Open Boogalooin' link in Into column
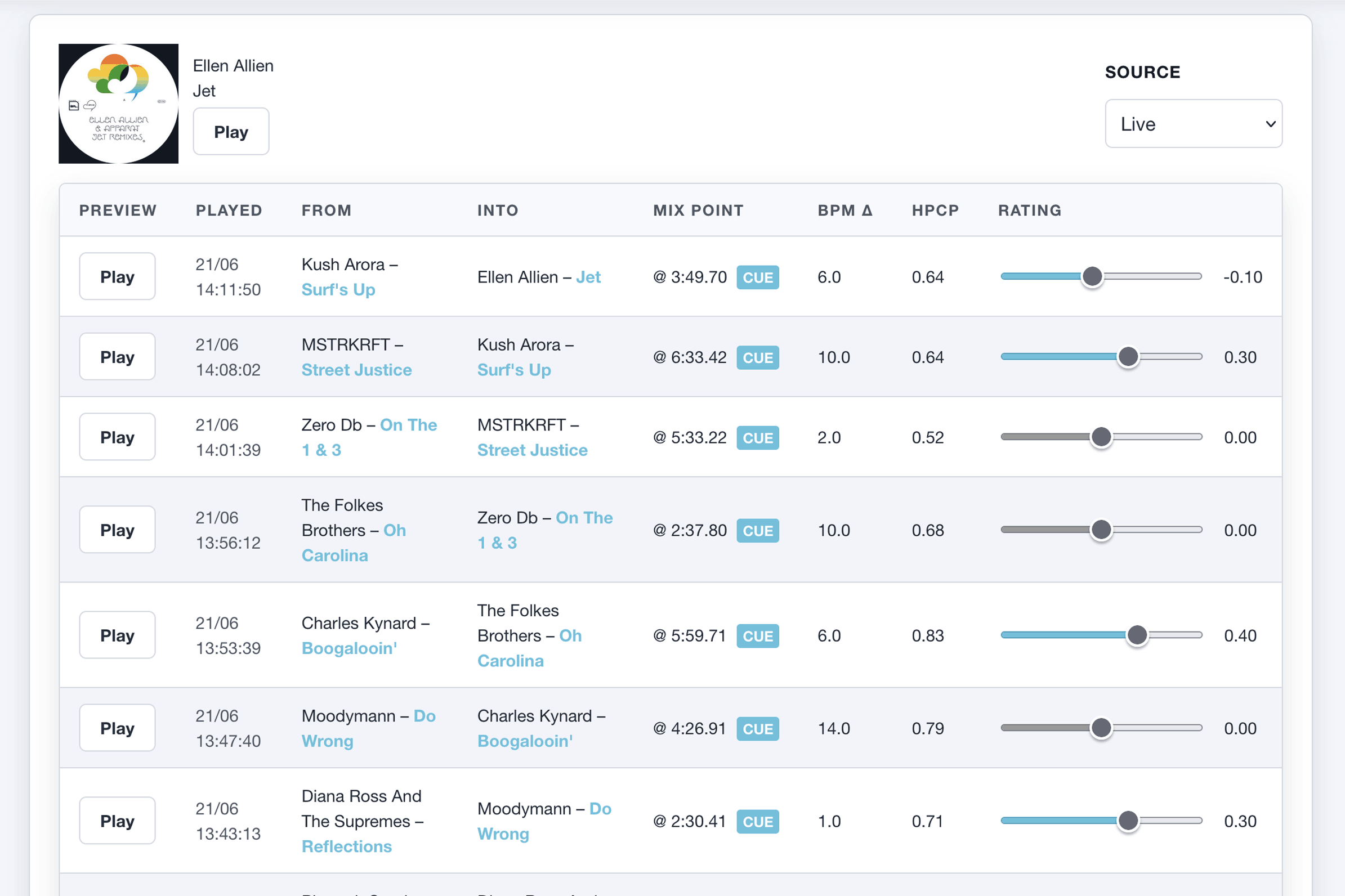 click(525, 741)
